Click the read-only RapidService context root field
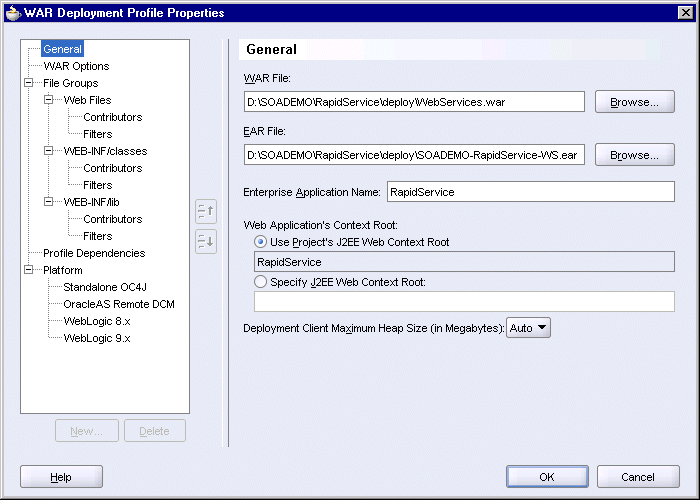700x500 pixels. (x=464, y=262)
